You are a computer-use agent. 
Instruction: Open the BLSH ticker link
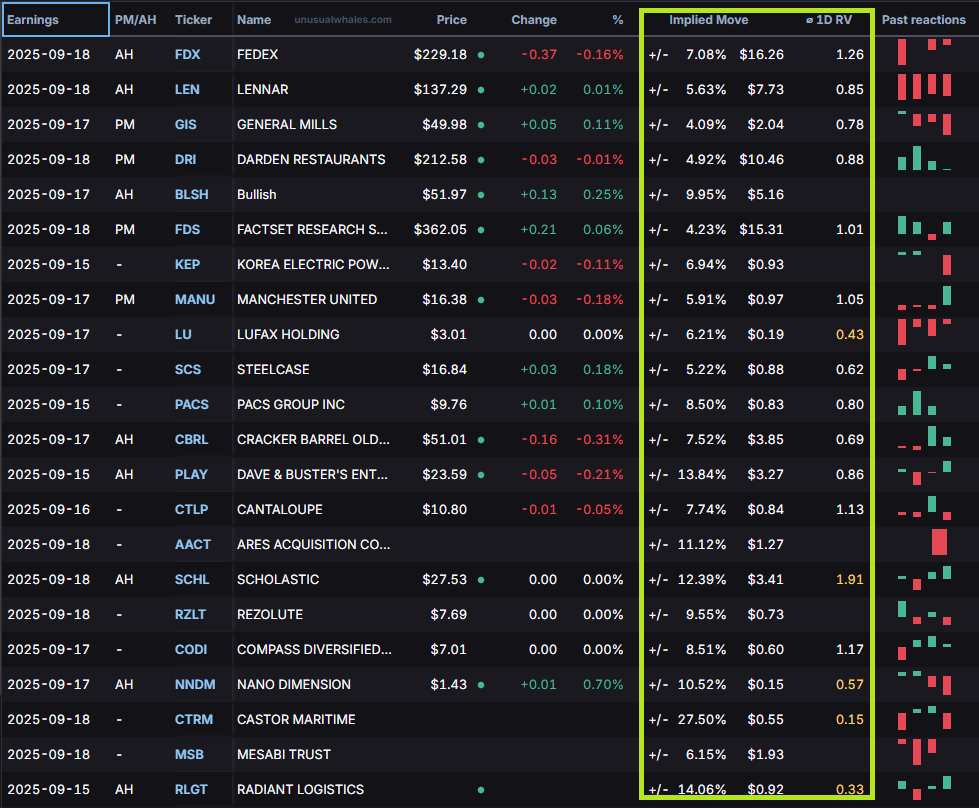pyautogui.click(x=192, y=194)
